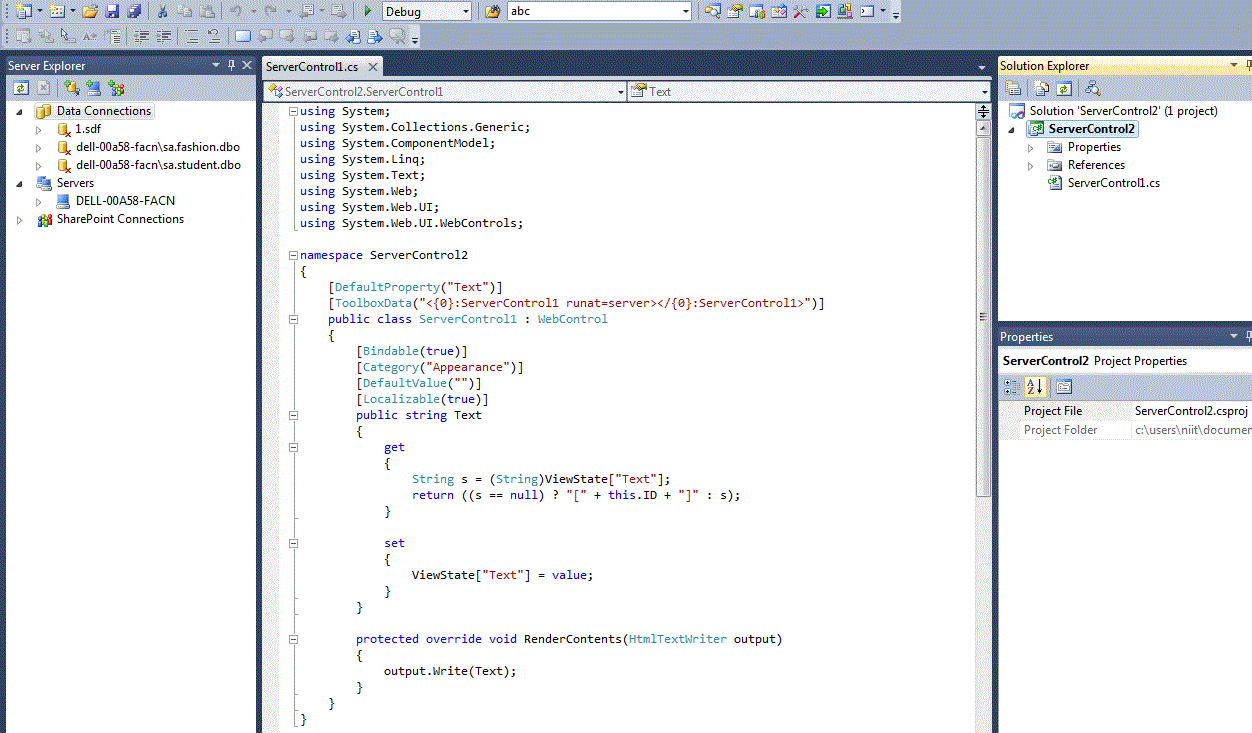Toggle auto-hide pin on Solution Explorer
This screenshot has width=1252, height=733.
[x=1247, y=65]
